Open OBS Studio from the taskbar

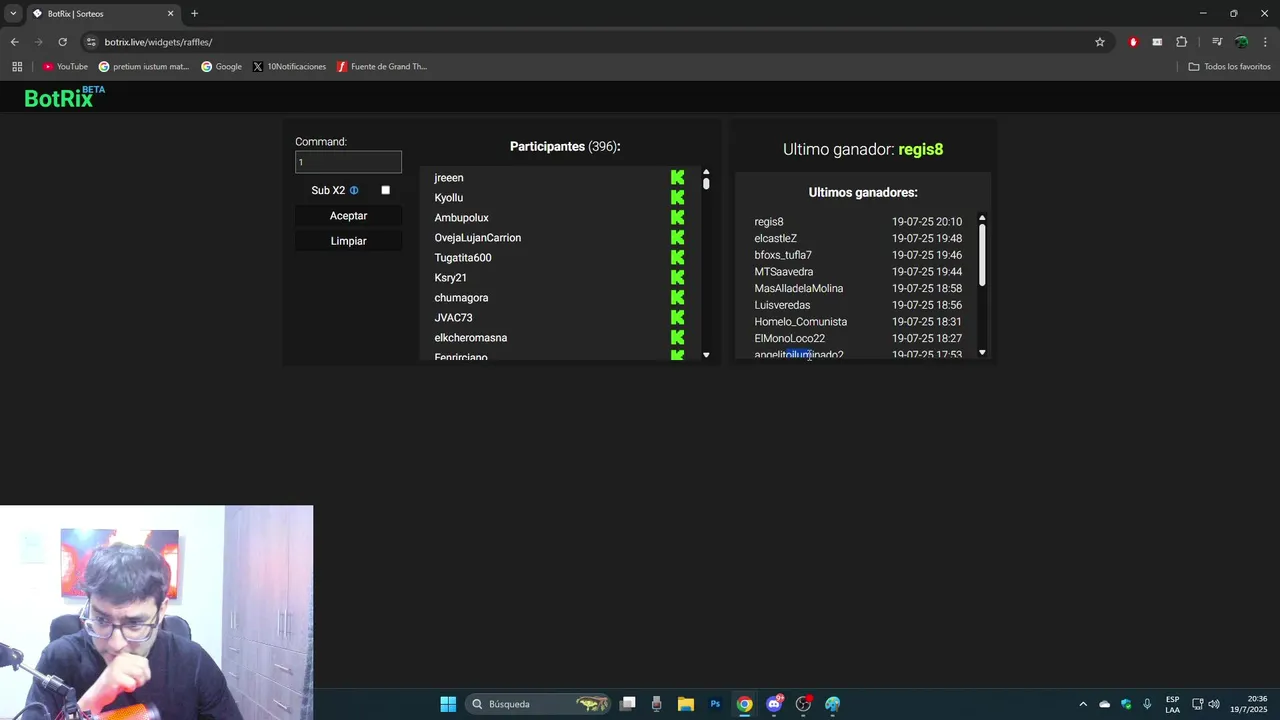[803, 704]
